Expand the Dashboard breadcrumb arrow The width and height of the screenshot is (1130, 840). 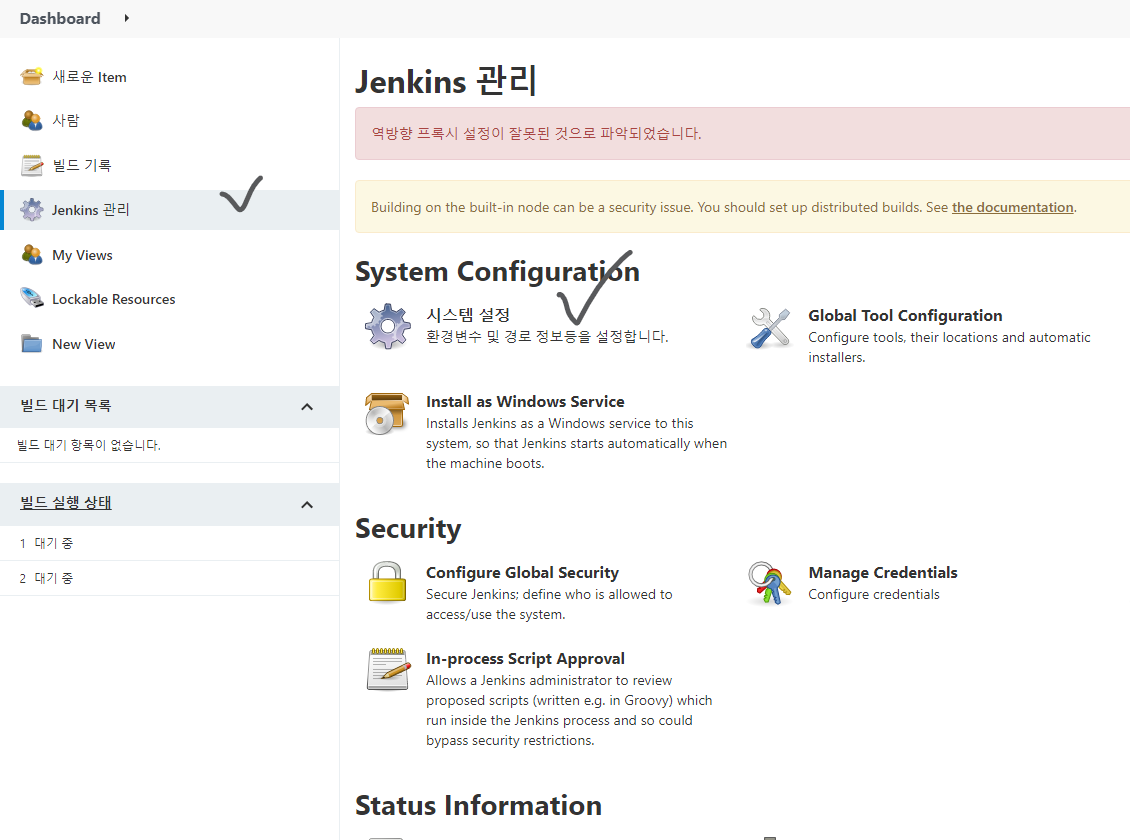[127, 18]
